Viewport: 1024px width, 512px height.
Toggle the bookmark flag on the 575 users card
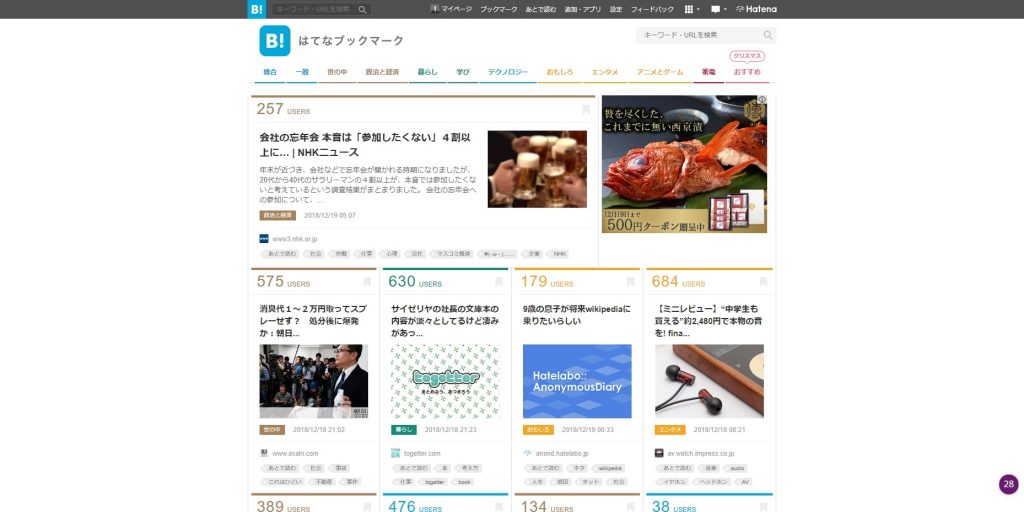coord(367,283)
